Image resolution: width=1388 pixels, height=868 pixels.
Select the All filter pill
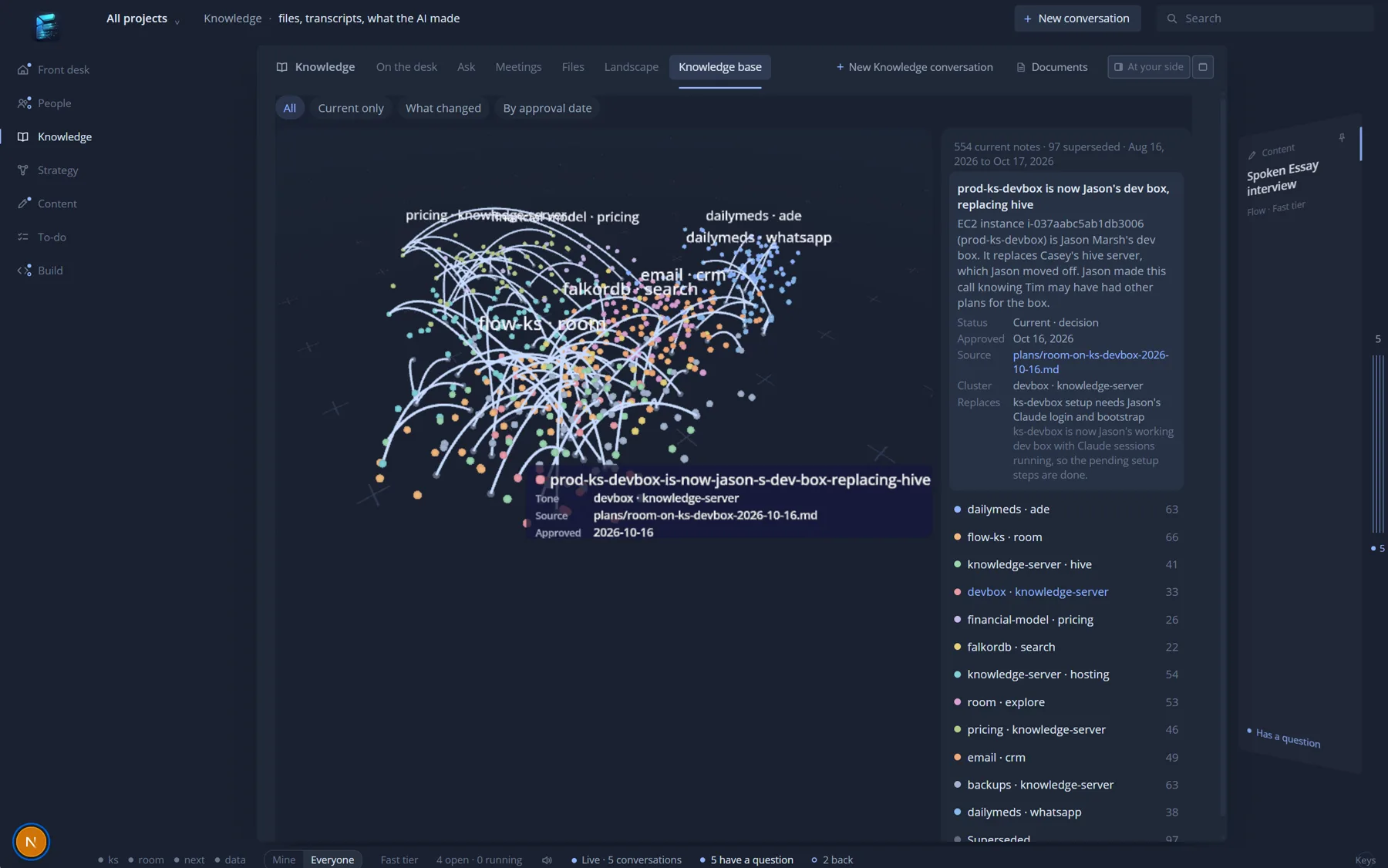(289, 108)
